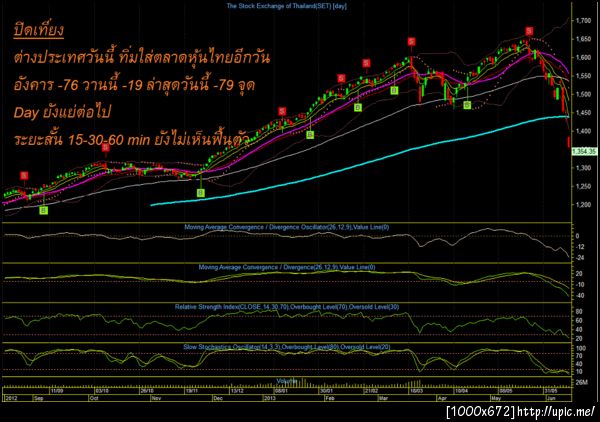
Task: Click the 1,200 price axis label
Action: 583,205
